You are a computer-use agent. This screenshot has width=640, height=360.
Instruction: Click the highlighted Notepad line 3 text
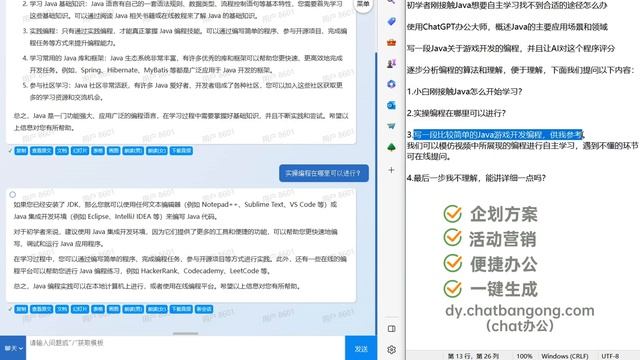pyautogui.click(x=498, y=135)
